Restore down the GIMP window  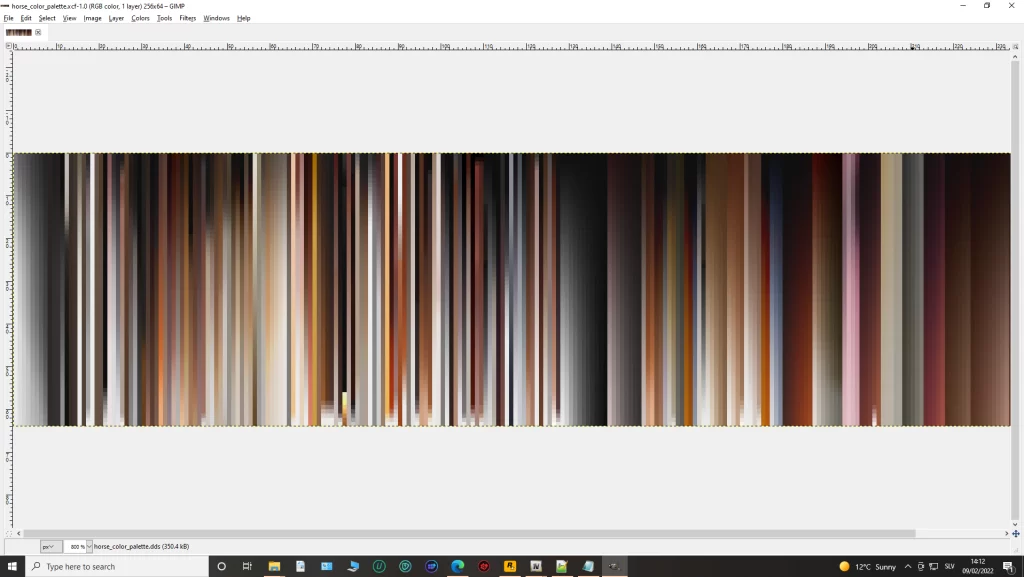point(987,5)
